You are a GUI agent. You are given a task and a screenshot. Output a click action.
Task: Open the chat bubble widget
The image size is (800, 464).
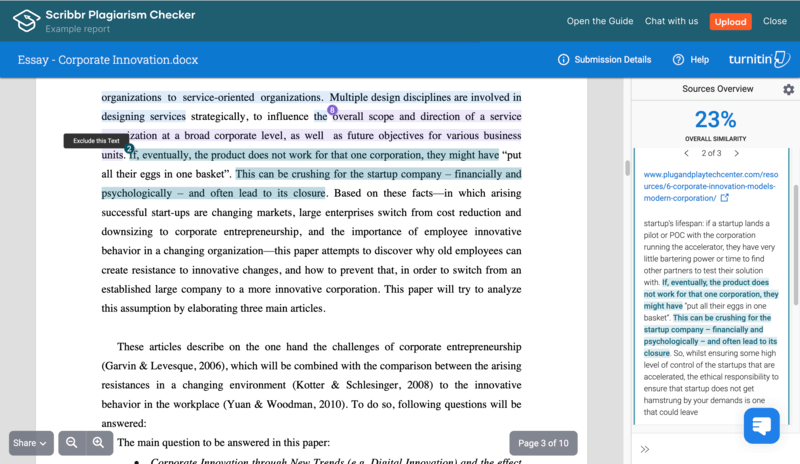pyautogui.click(x=761, y=426)
